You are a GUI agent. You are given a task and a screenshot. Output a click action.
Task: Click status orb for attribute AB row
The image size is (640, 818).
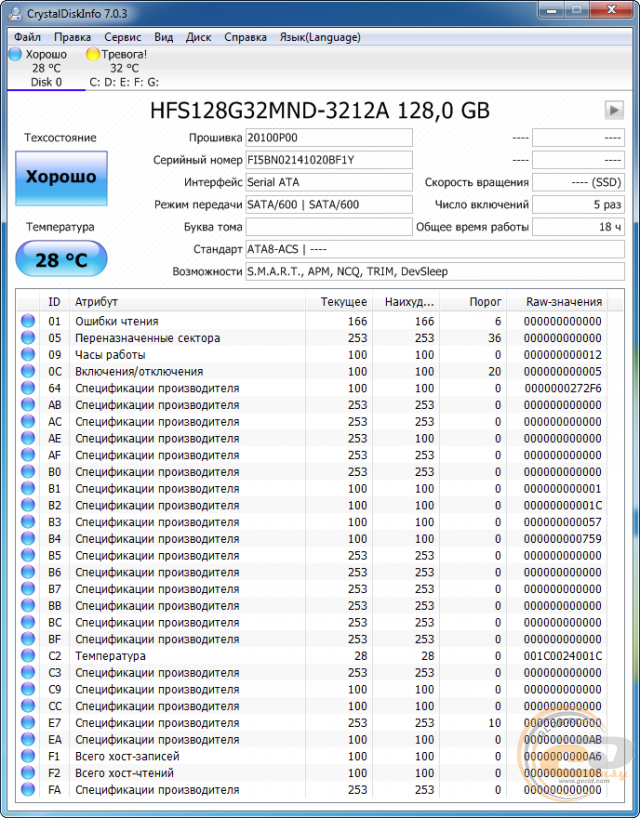pos(28,405)
